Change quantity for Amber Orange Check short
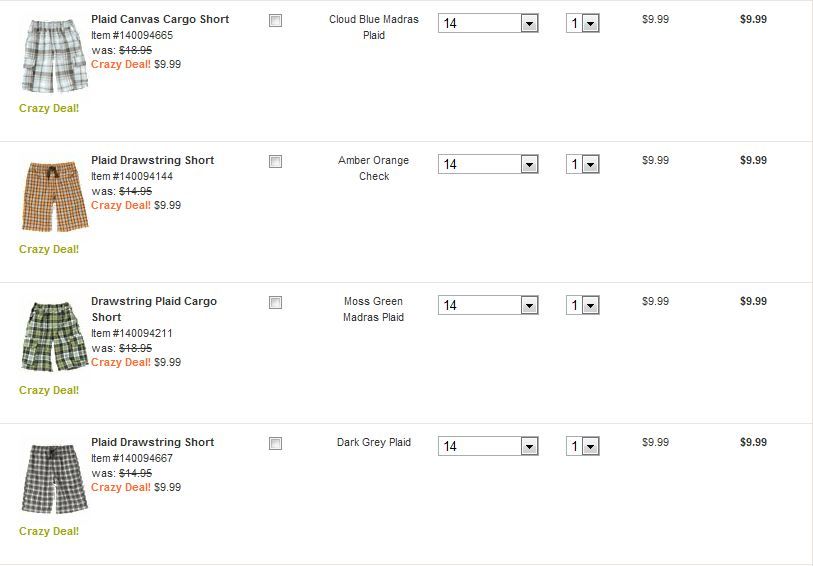The image size is (813, 566). point(583,164)
